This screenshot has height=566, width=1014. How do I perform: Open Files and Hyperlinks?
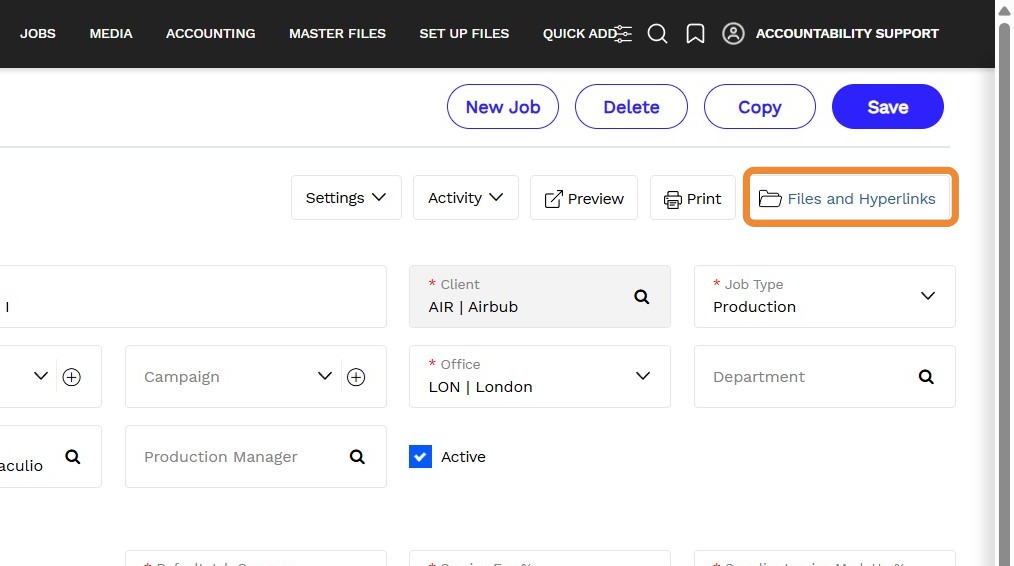coord(849,198)
